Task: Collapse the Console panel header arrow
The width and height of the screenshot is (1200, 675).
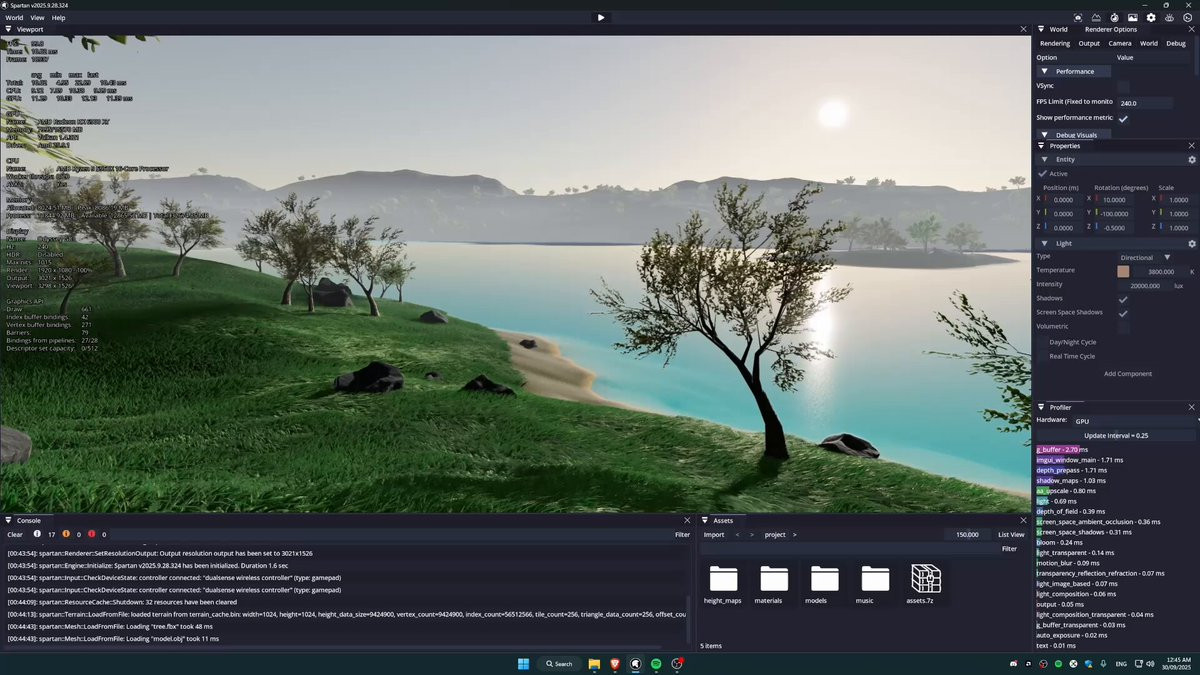Action: click(x=9, y=520)
